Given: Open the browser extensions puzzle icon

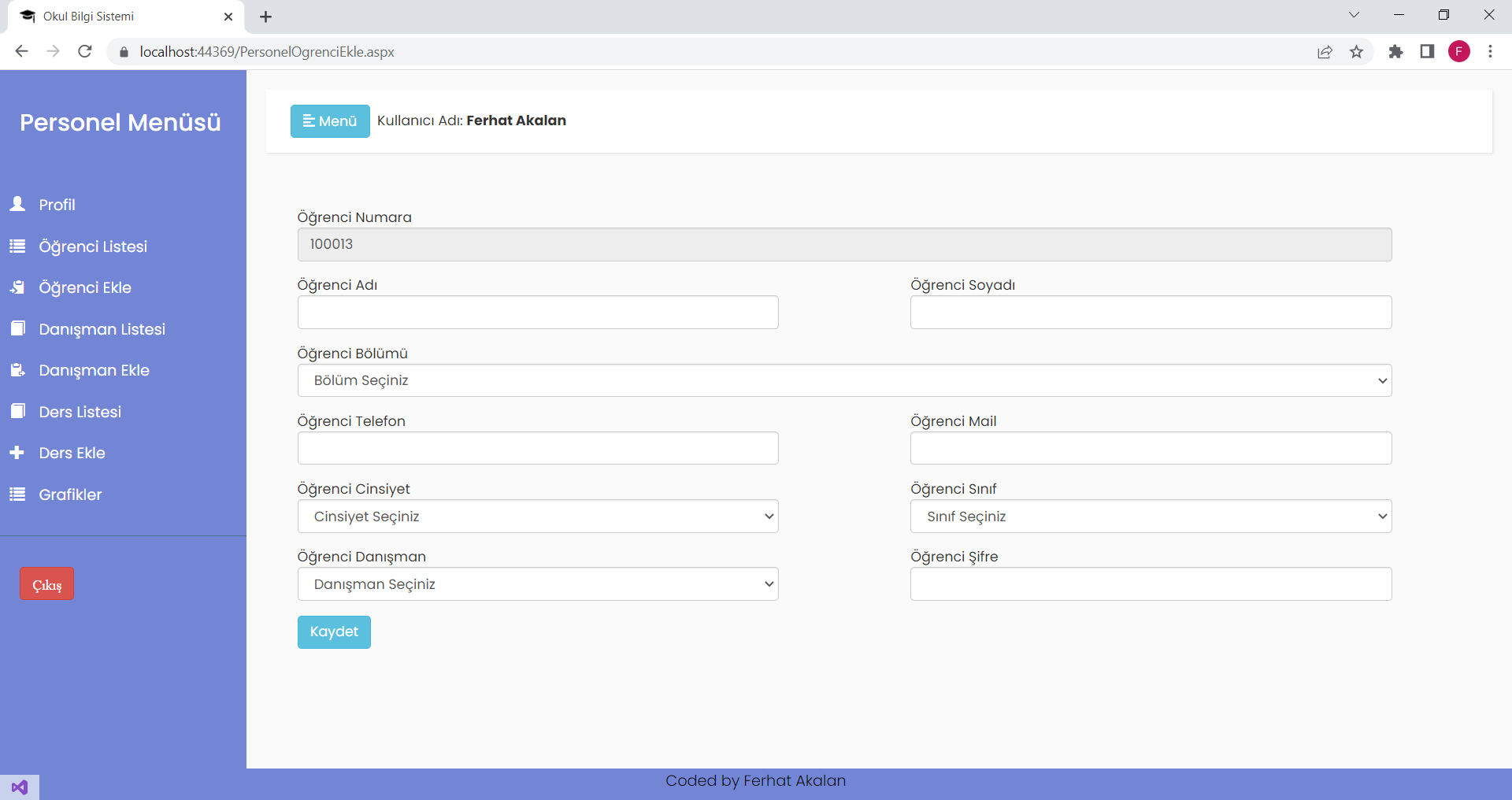Looking at the screenshot, I should [x=1395, y=51].
